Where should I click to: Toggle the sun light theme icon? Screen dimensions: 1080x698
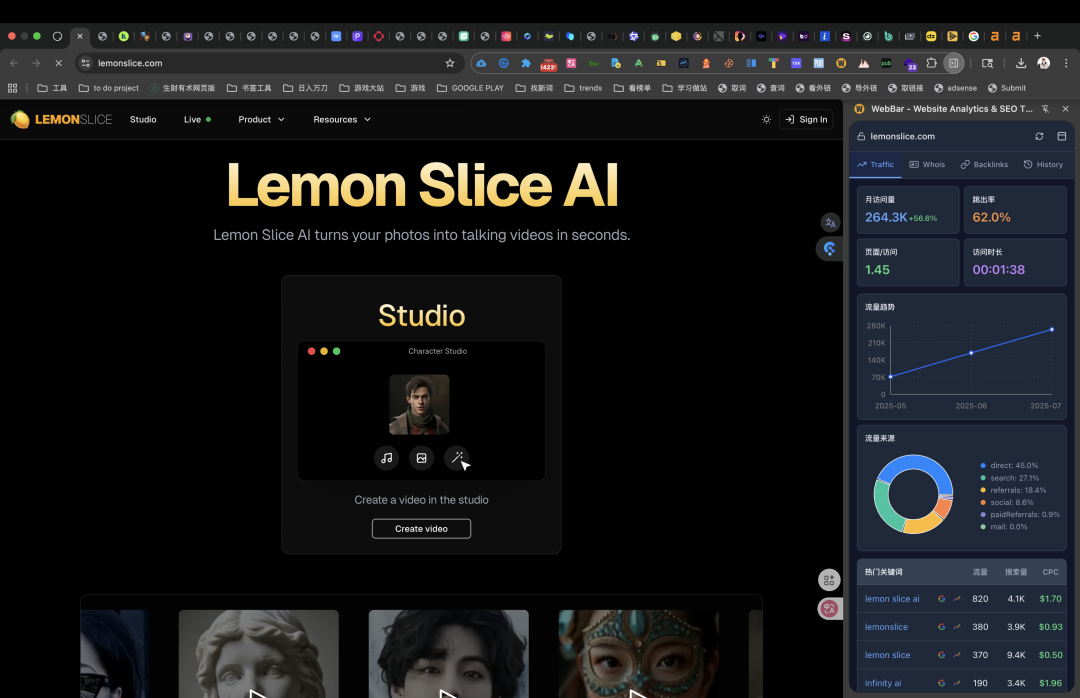click(766, 119)
